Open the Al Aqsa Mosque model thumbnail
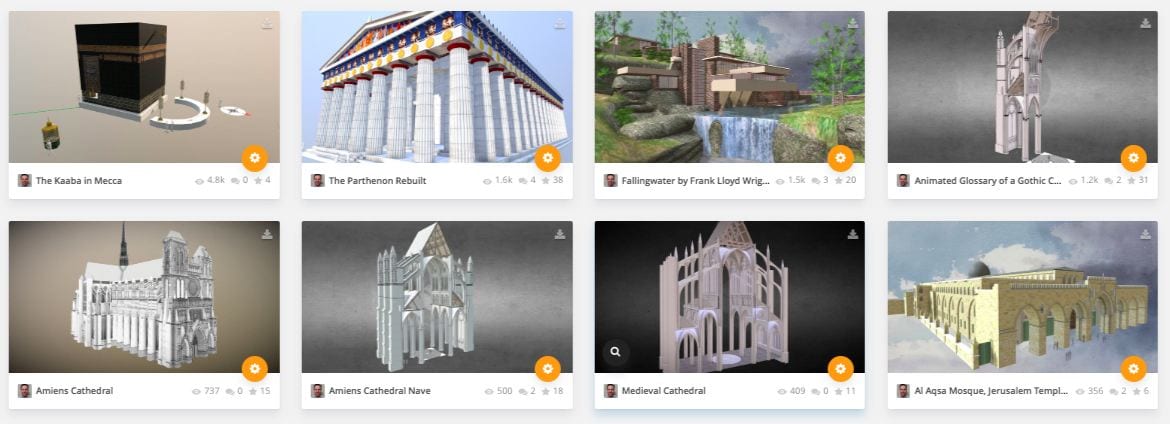 click(1023, 297)
